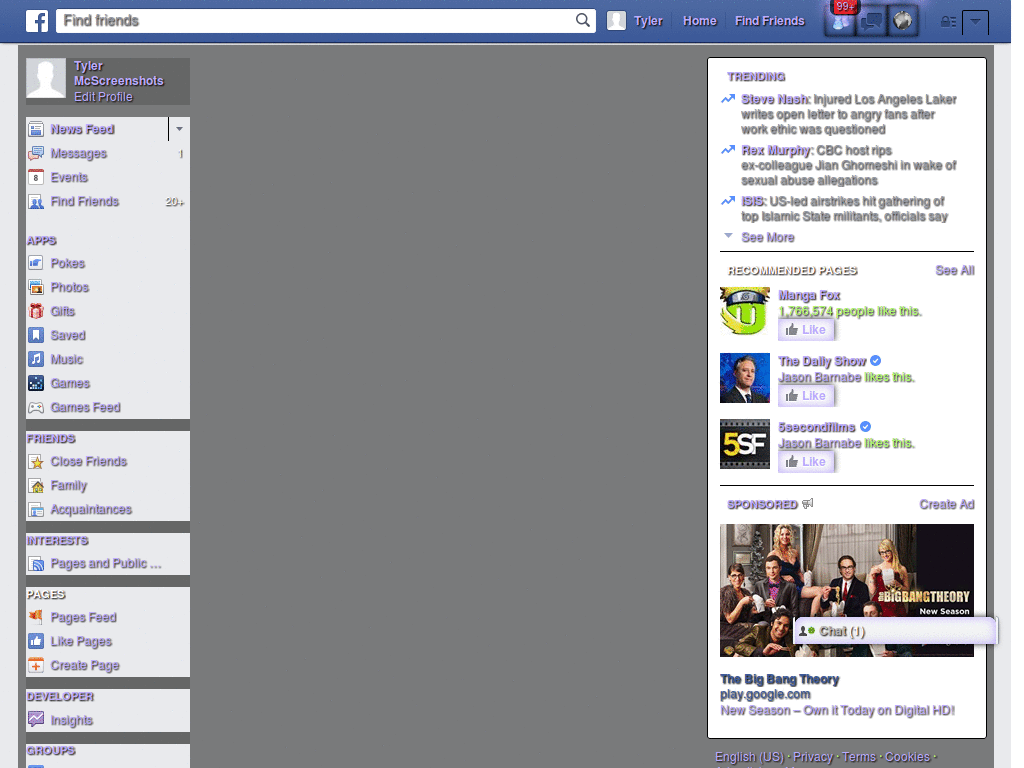Image resolution: width=1024 pixels, height=768 pixels.
Task: Click the Pages Feed flag icon
Action: pos(36,616)
